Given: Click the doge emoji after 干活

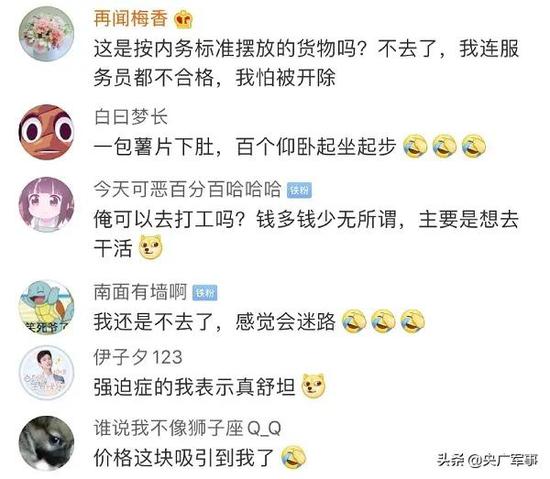Looking at the screenshot, I should pos(151,247).
